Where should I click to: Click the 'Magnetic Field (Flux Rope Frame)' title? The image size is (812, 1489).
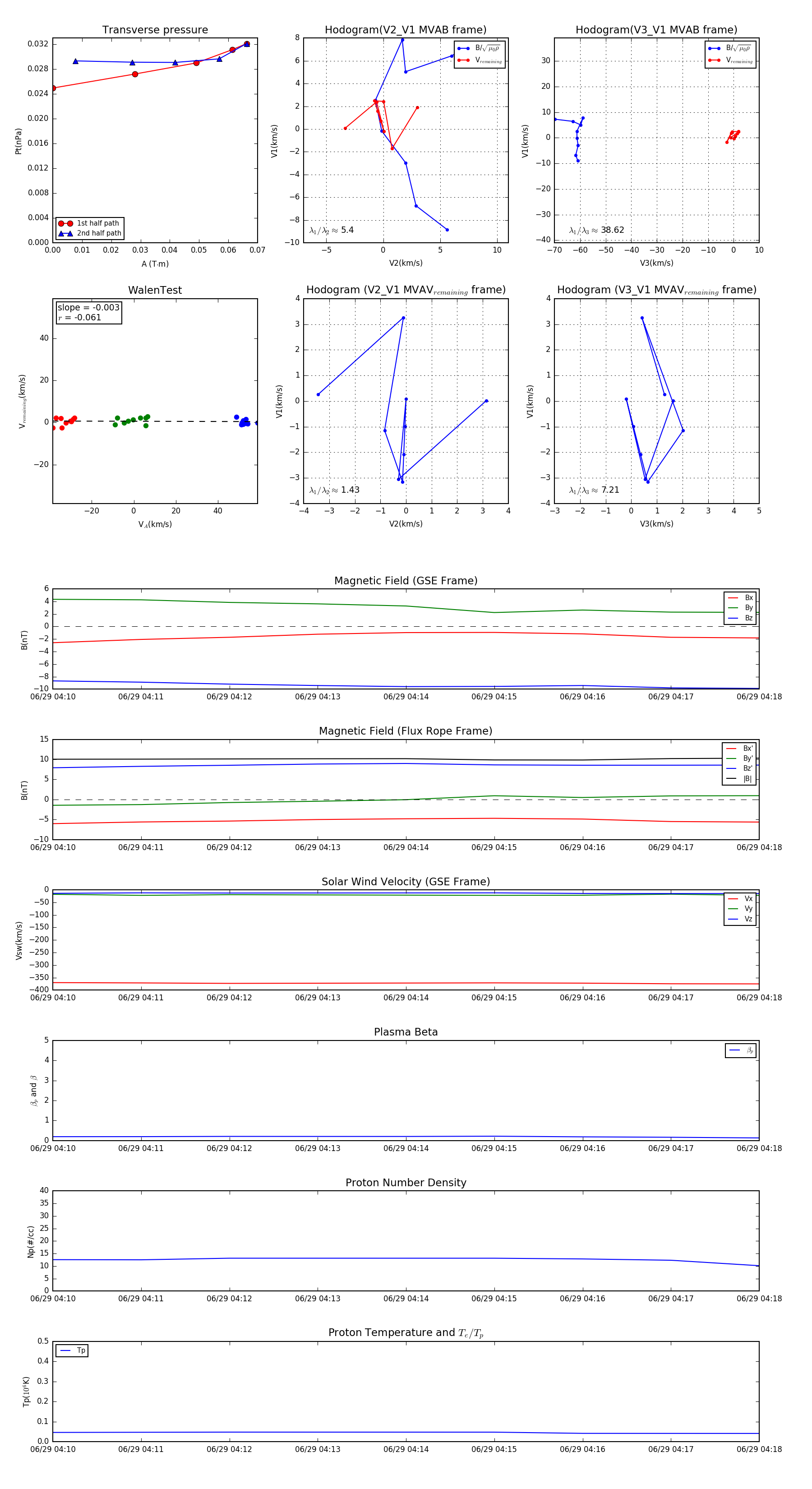[x=406, y=731]
